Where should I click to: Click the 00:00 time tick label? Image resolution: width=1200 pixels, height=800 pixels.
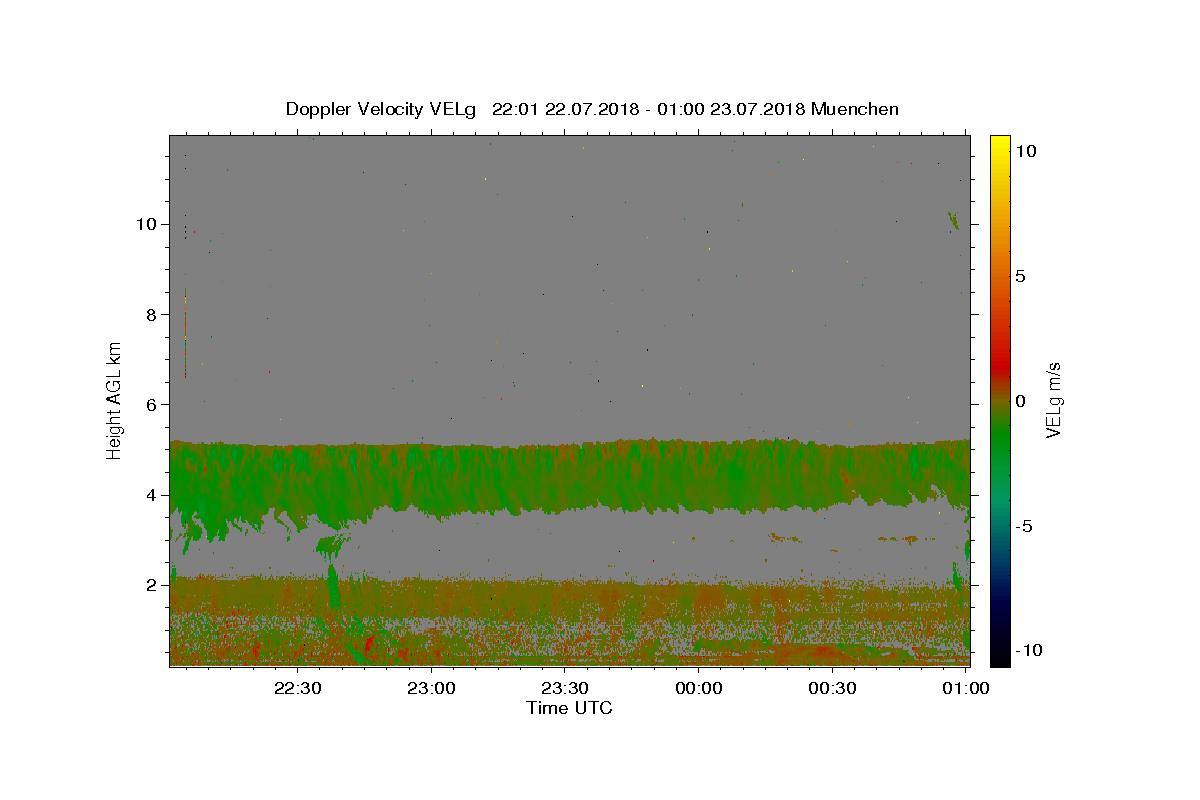click(699, 688)
